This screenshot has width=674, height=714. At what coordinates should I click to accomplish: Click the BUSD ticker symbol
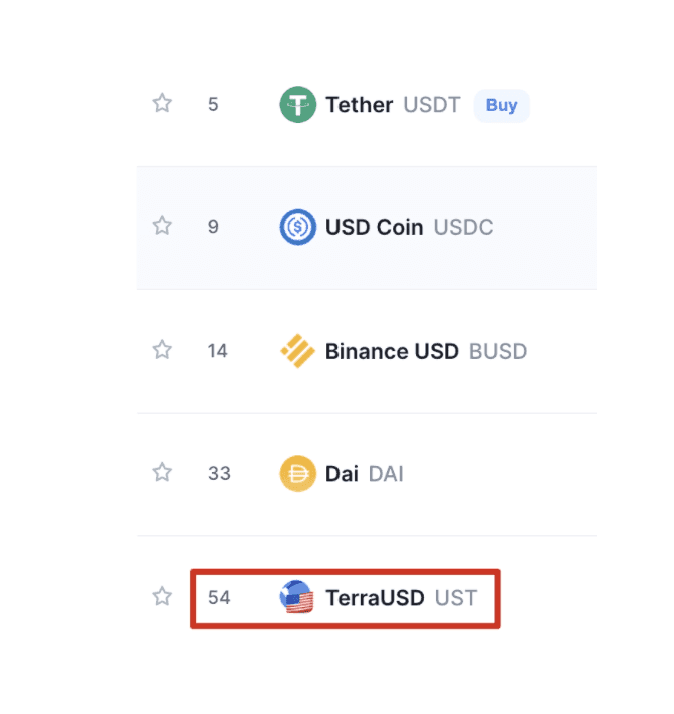[497, 351]
